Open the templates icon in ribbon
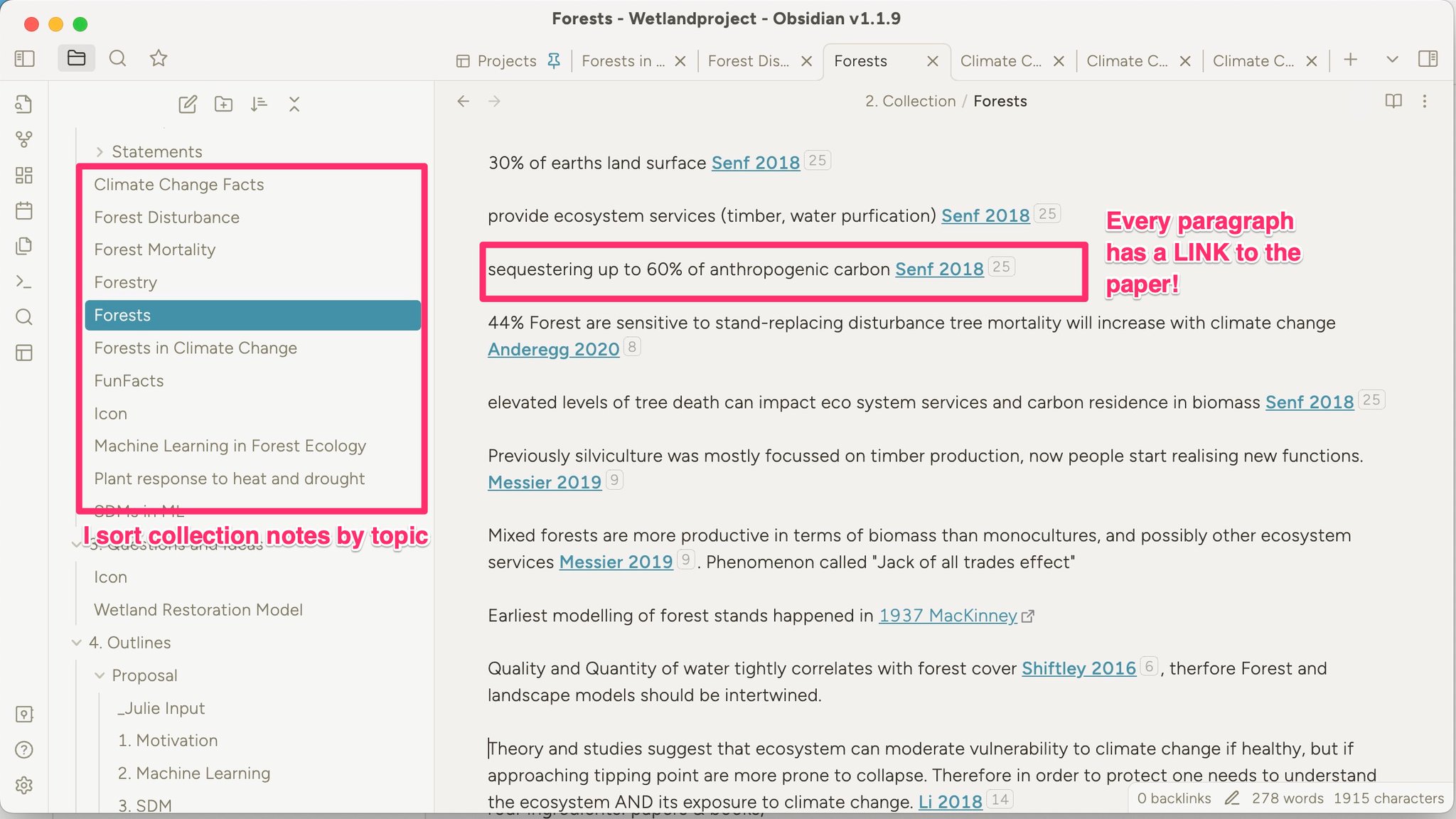This screenshot has height=819, width=1456. point(24,246)
